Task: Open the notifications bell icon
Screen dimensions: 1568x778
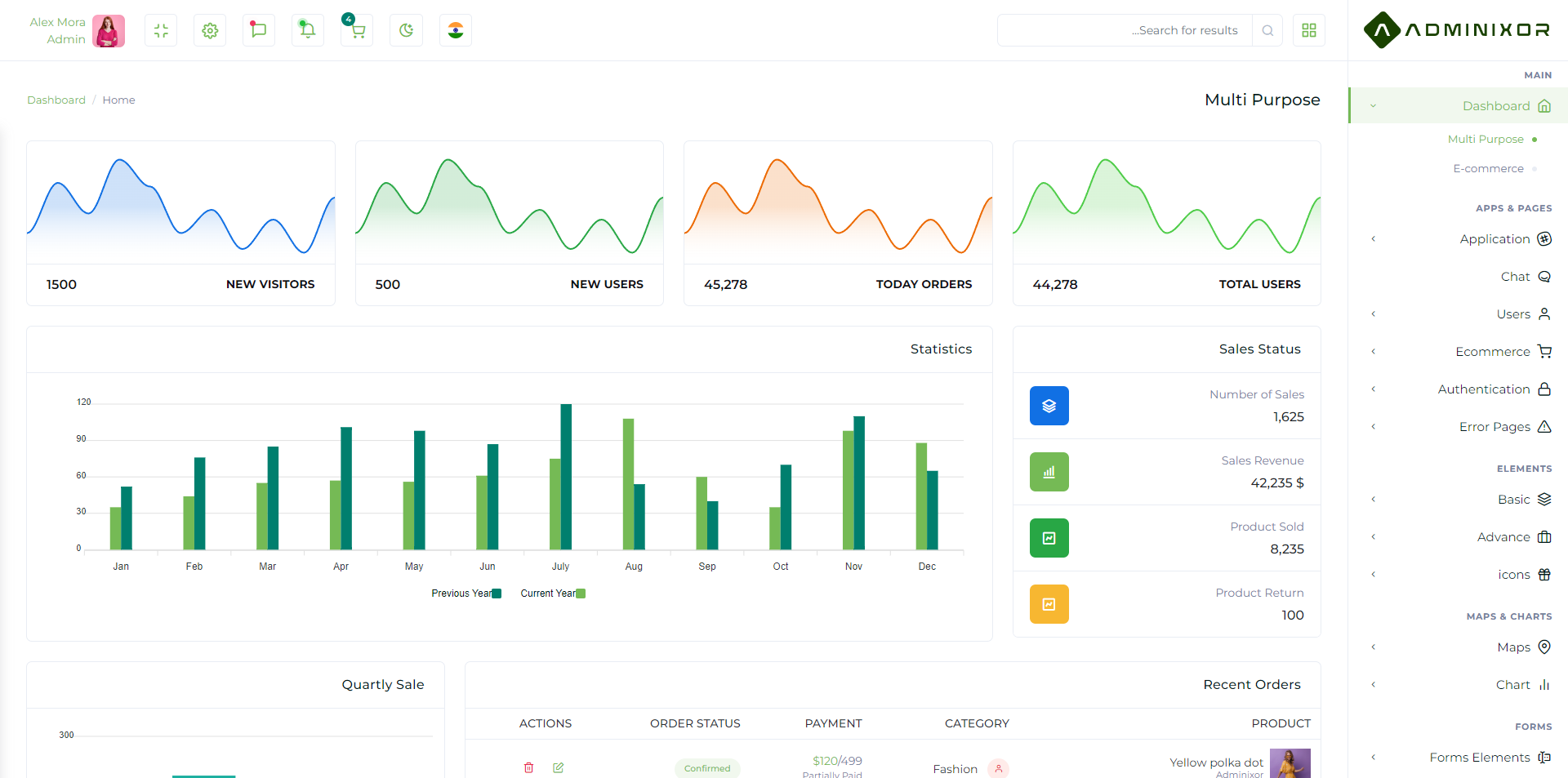Action: [x=308, y=30]
